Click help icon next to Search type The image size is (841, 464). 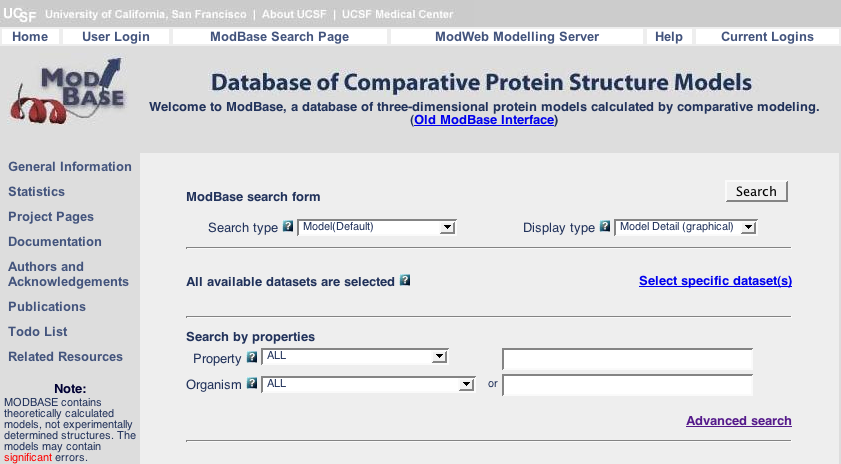point(288,227)
